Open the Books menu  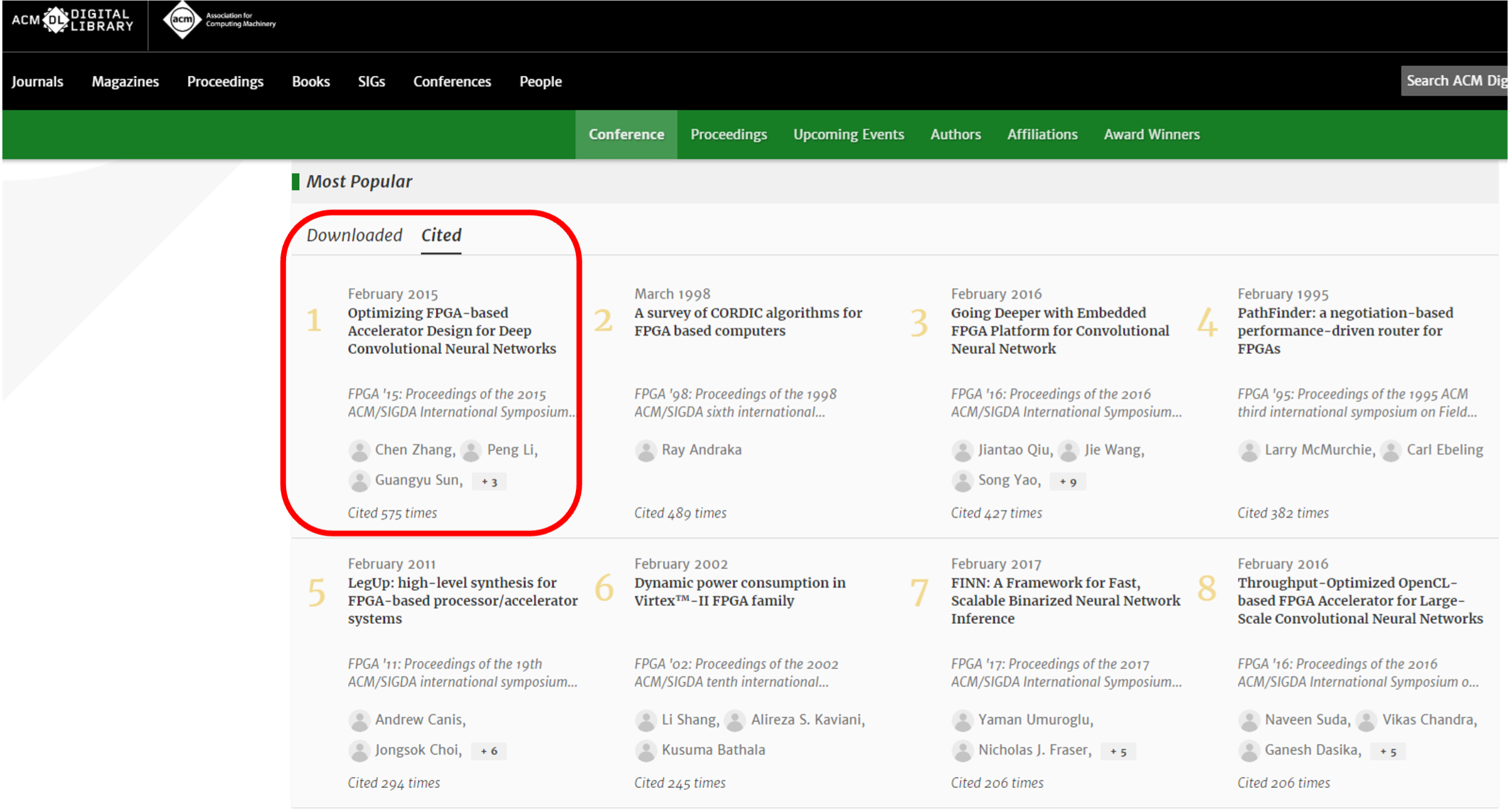[x=311, y=81]
